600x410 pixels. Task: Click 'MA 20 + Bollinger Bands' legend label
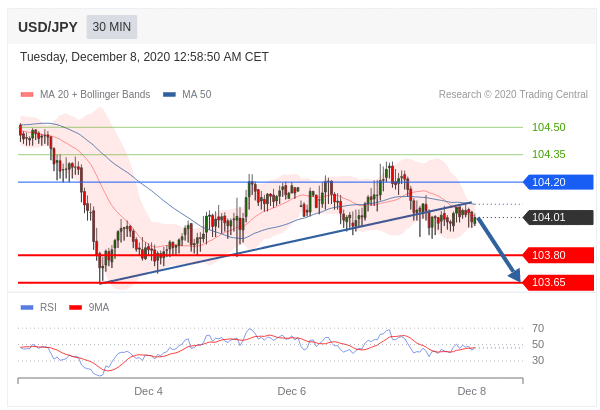[95, 95]
